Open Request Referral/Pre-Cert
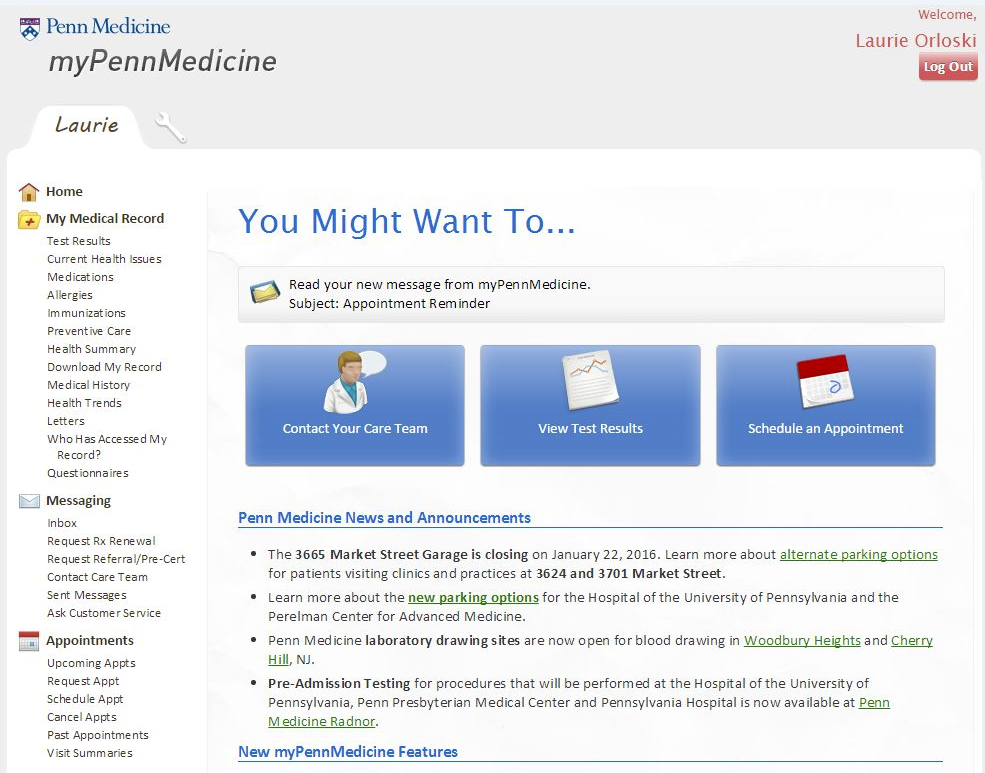 (116, 559)
